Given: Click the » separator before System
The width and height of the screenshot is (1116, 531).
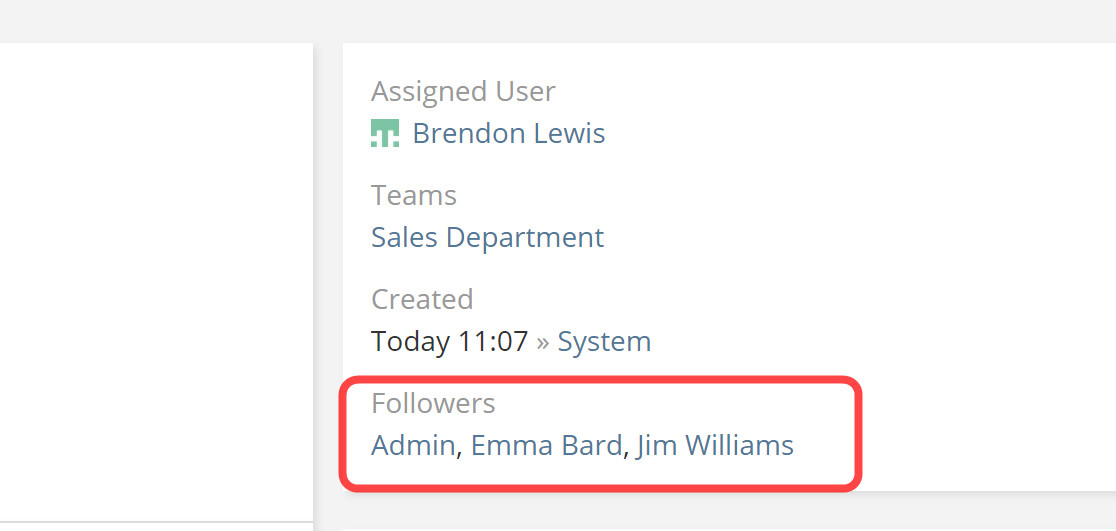Looking at the screenshot, I should click(543, 342).
